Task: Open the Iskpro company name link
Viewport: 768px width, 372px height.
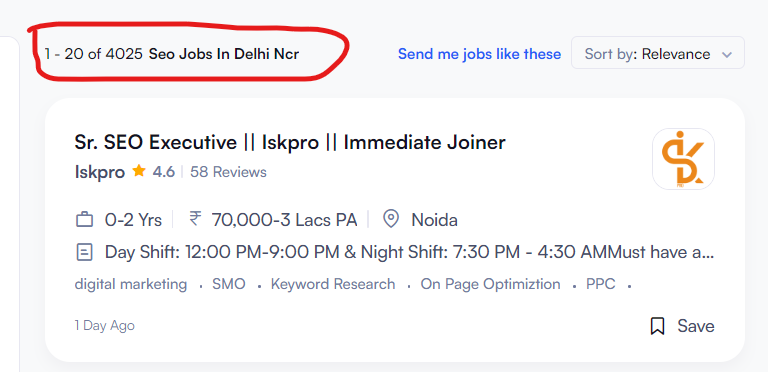Action: click(x=100, y=172)
